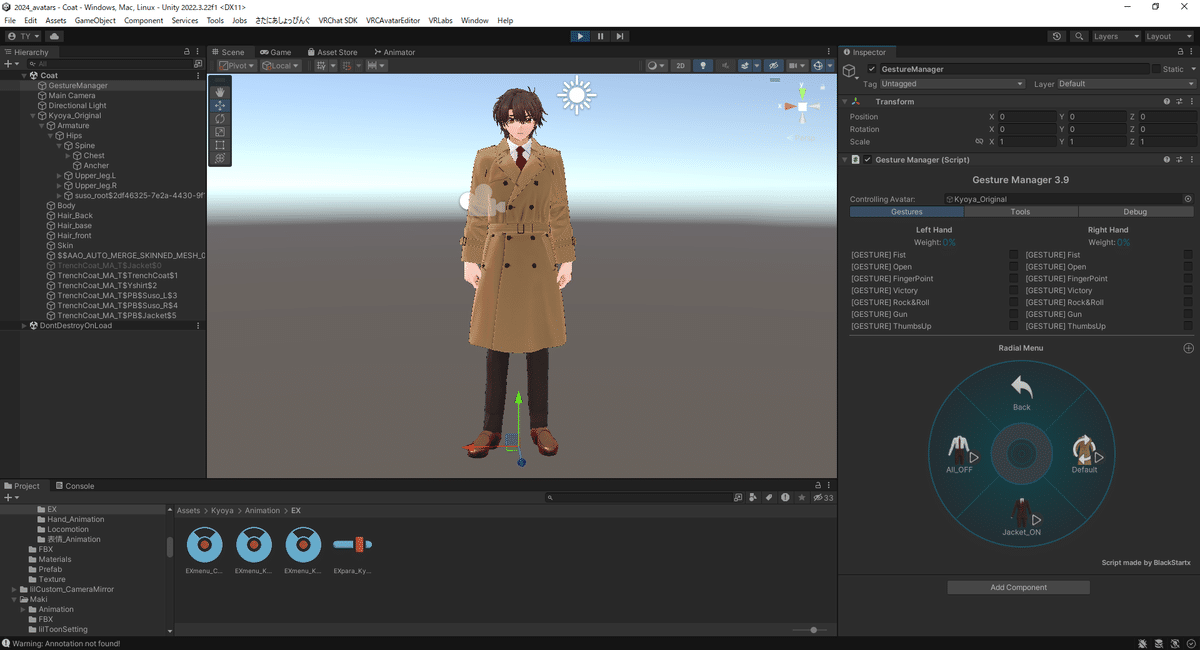
Task: Enable the left hand [GESTURE] Fist checkbox
Action: click(x=1013, y=255)
